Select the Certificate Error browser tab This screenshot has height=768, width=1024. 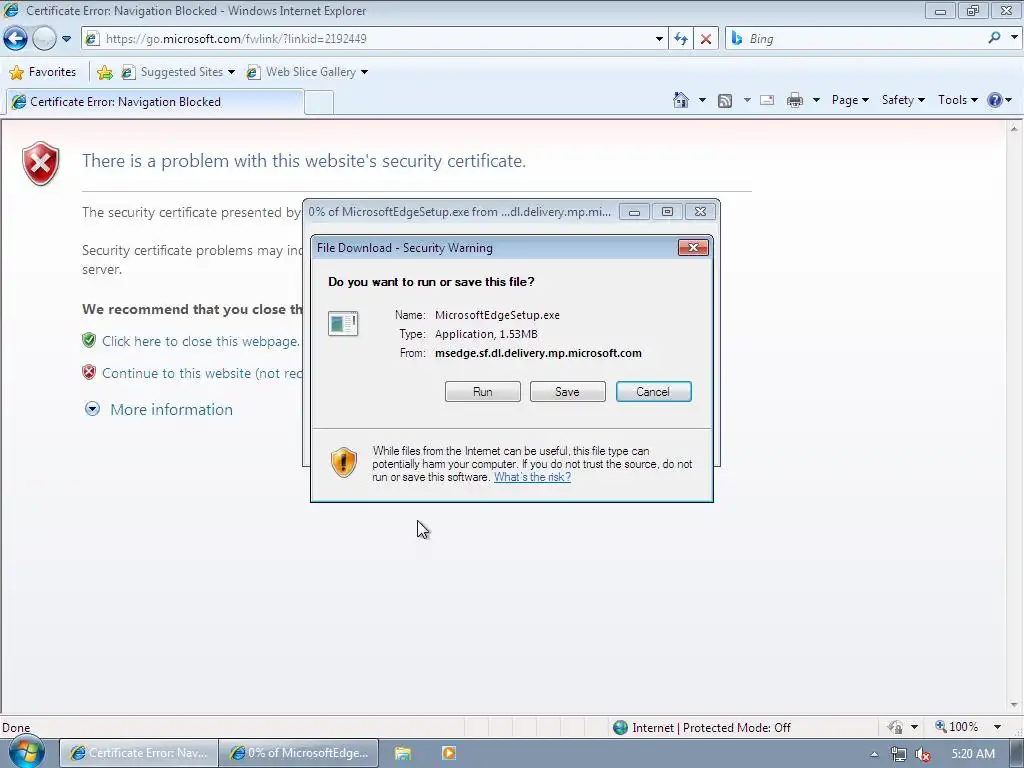coord(154,102)
